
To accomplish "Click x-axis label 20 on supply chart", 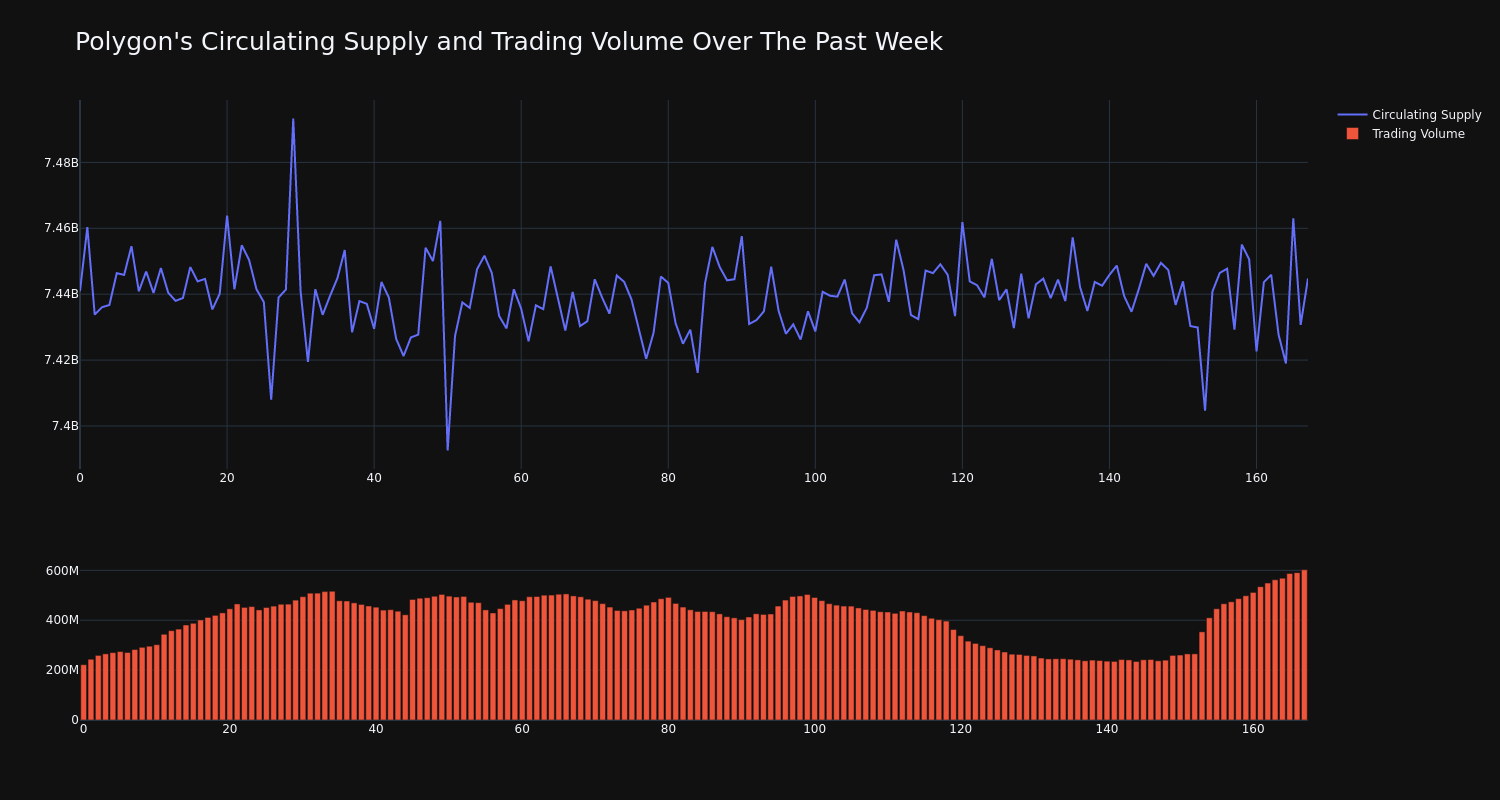I will [227, 478].
